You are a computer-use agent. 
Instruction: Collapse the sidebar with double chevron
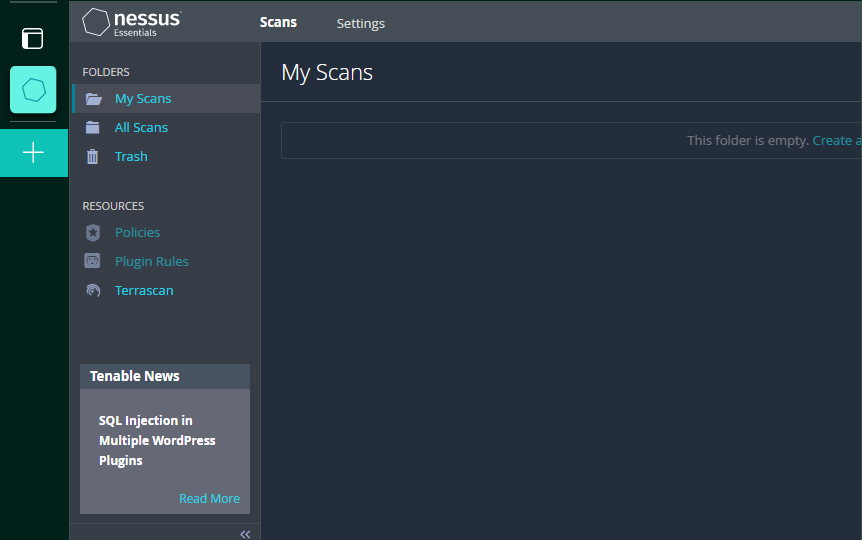pyautogui.click(x=245, y=534)
